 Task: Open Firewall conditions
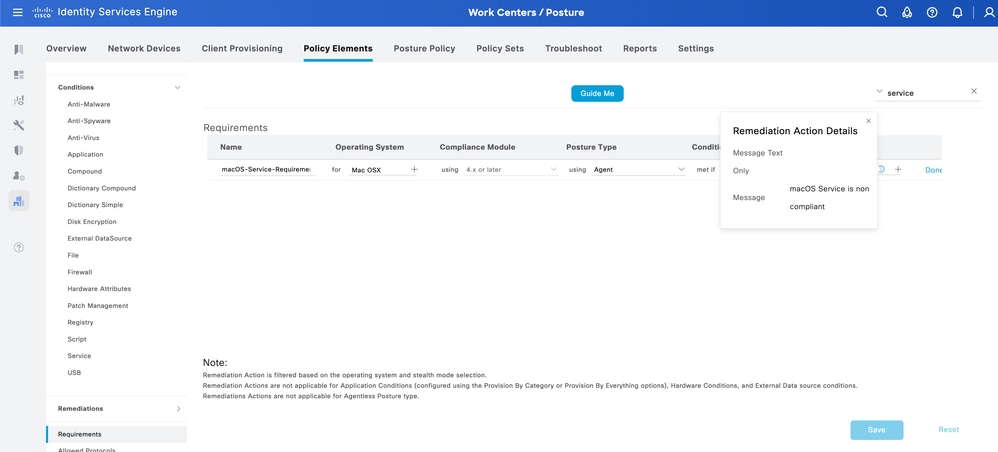pos(80,272)
